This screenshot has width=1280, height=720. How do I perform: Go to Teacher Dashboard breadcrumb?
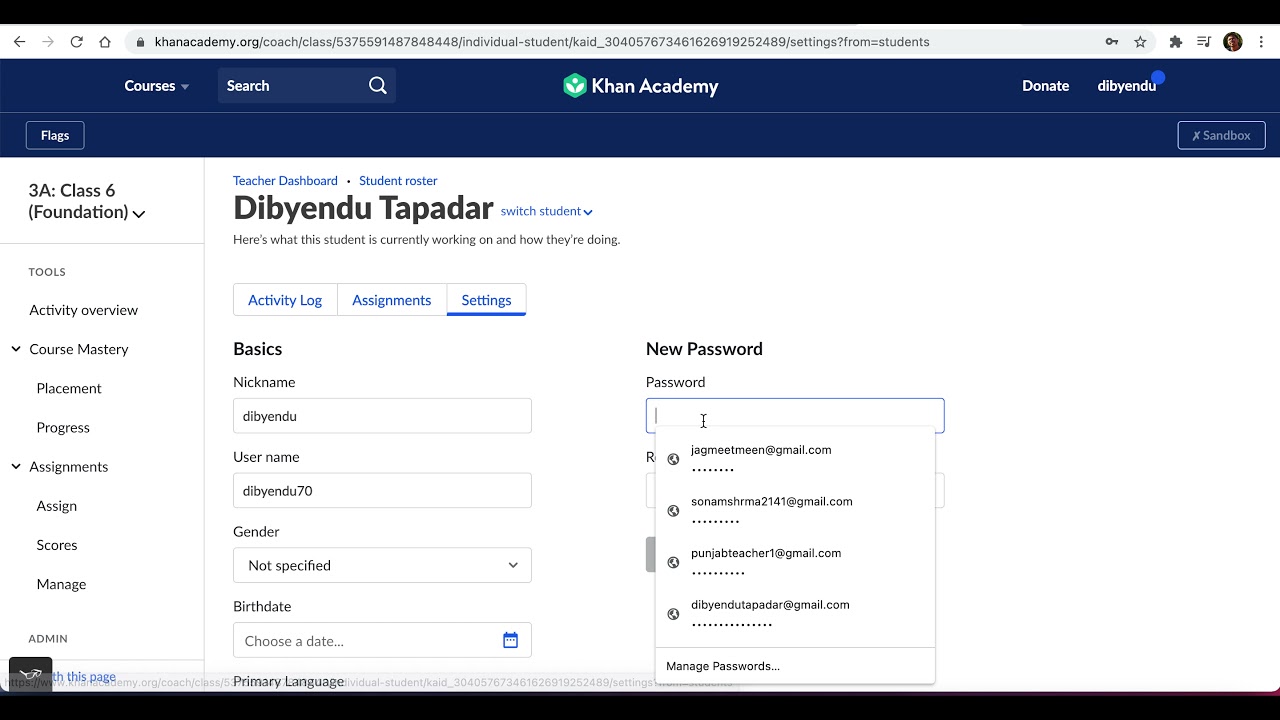pyautogui.click(x=285, y=181)
